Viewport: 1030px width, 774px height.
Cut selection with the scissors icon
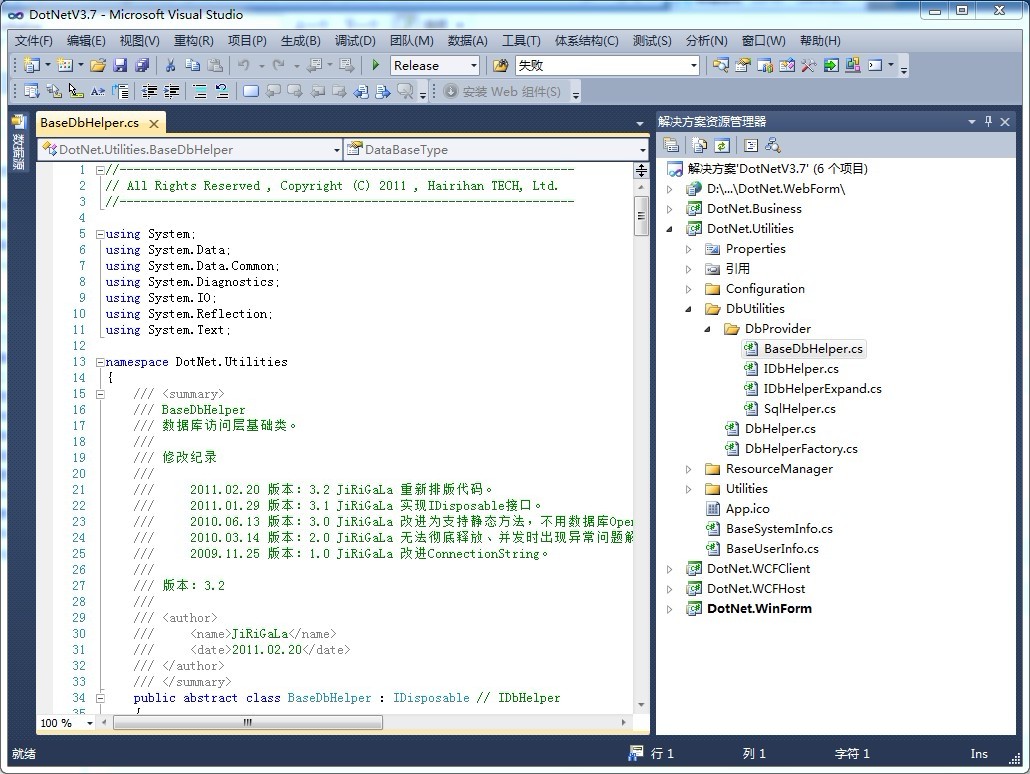pos(170,65)
